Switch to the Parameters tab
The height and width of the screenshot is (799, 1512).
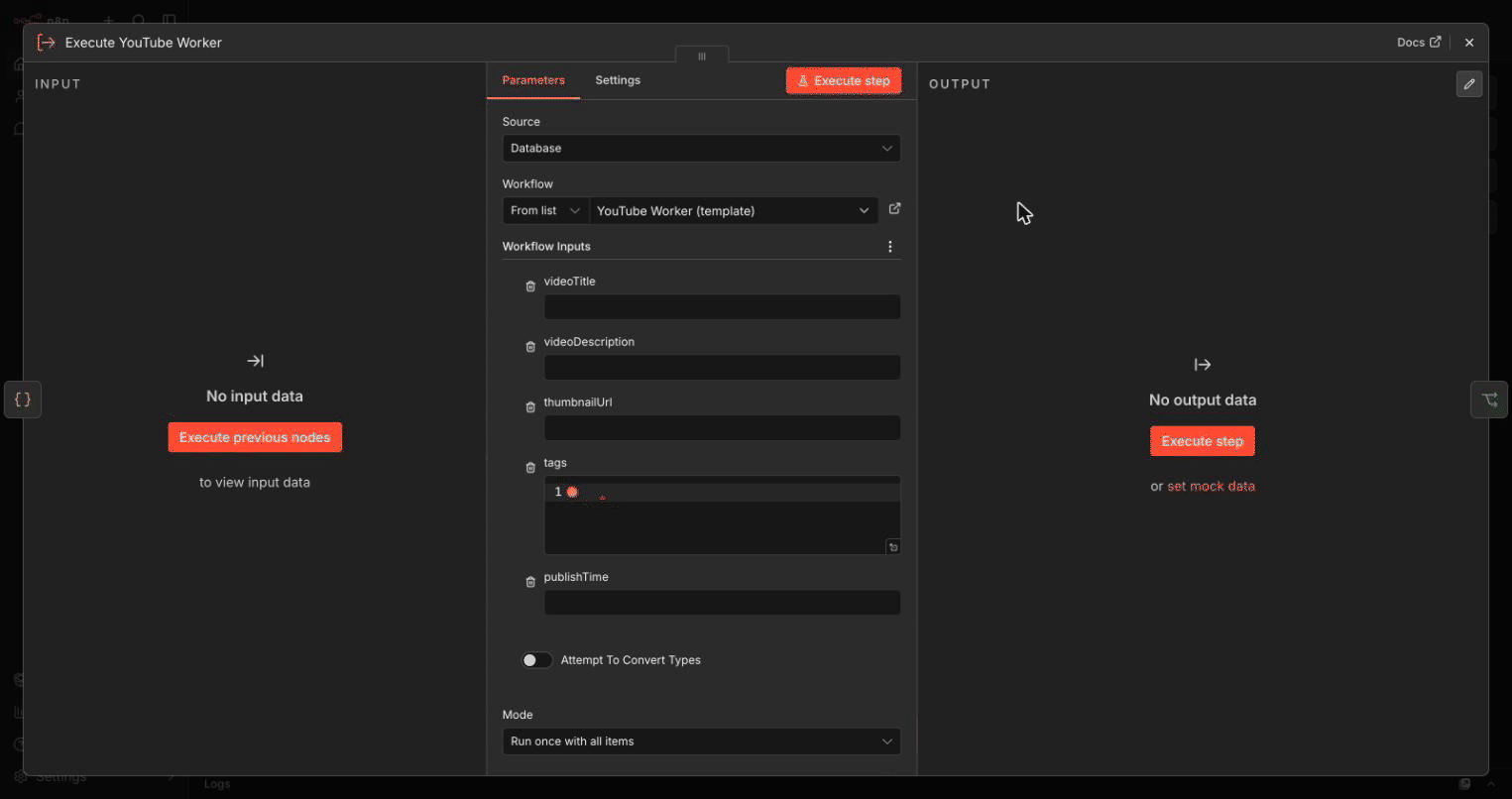[533, 80]
